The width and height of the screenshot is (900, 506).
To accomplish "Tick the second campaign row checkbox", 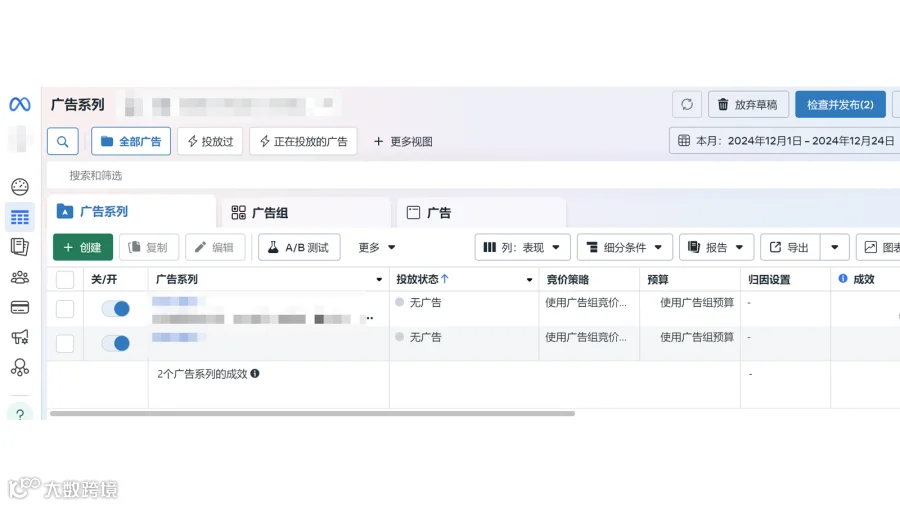I will click(x=65, y=343).
